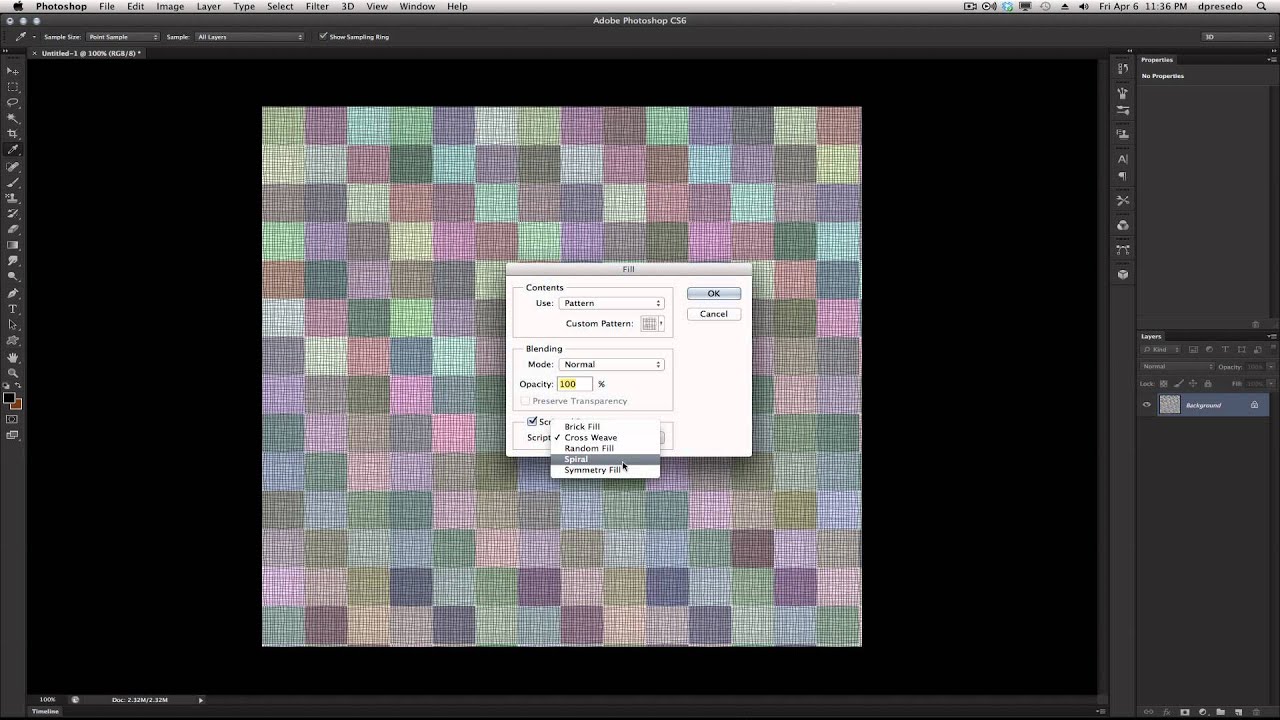Open the Properties panel flyout menu

pos(1272,60)
